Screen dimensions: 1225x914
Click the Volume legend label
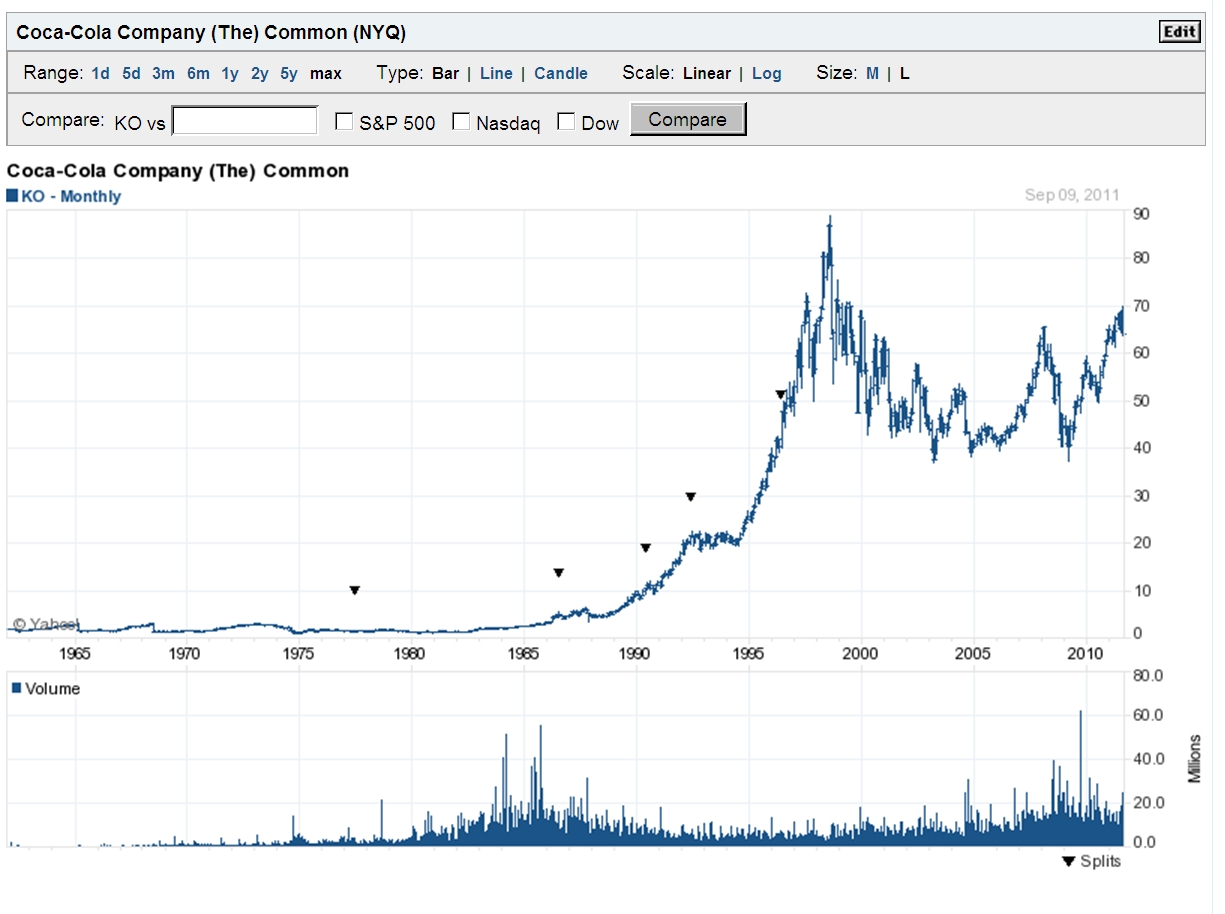[x=52, y=688]
